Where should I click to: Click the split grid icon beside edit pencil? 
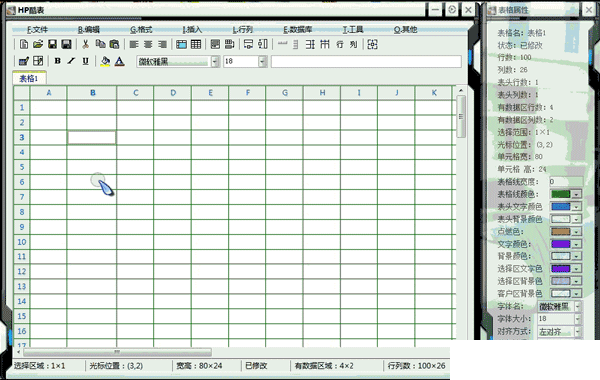tap(38, 61)
